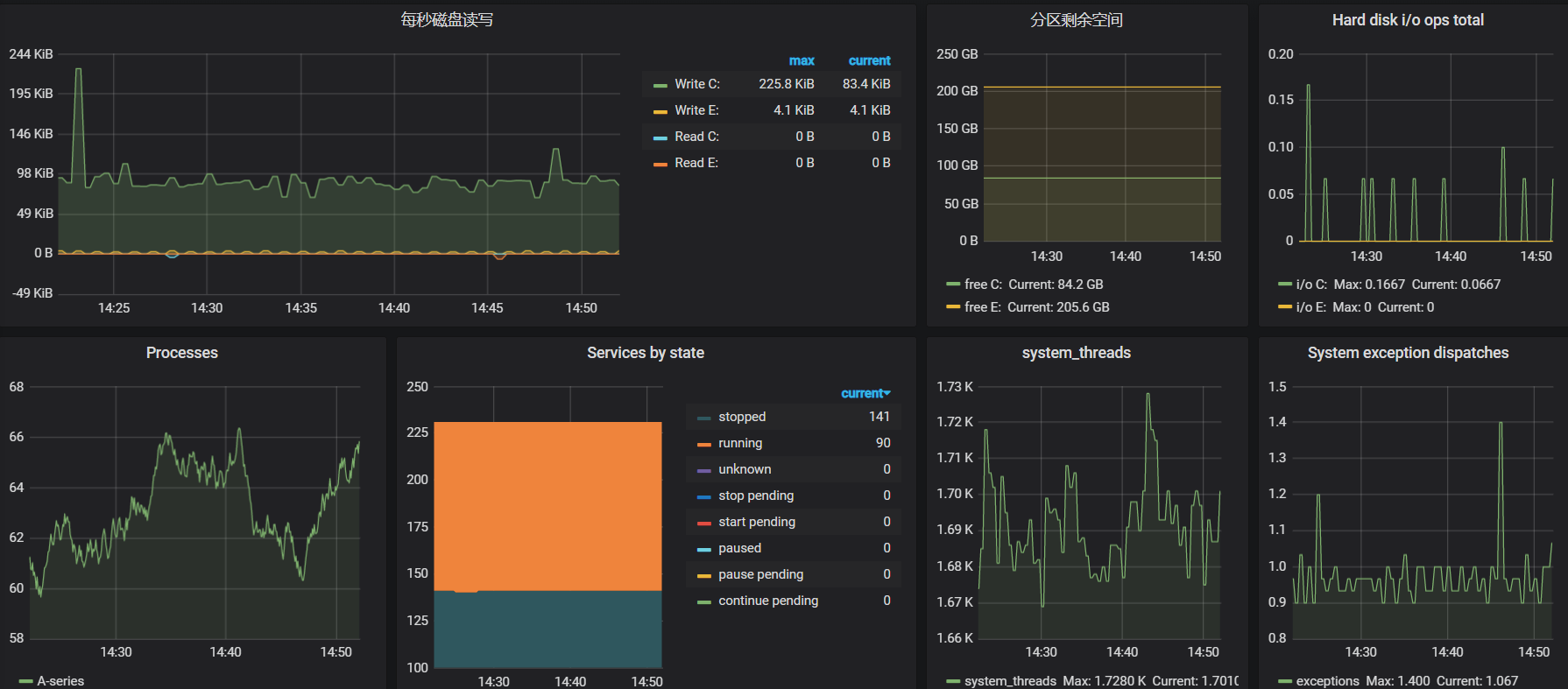This screenshot has height=689, width=1568.
Task: Click the system_threads panel title
Action: pyautogui.click(x=1076, y=353)
